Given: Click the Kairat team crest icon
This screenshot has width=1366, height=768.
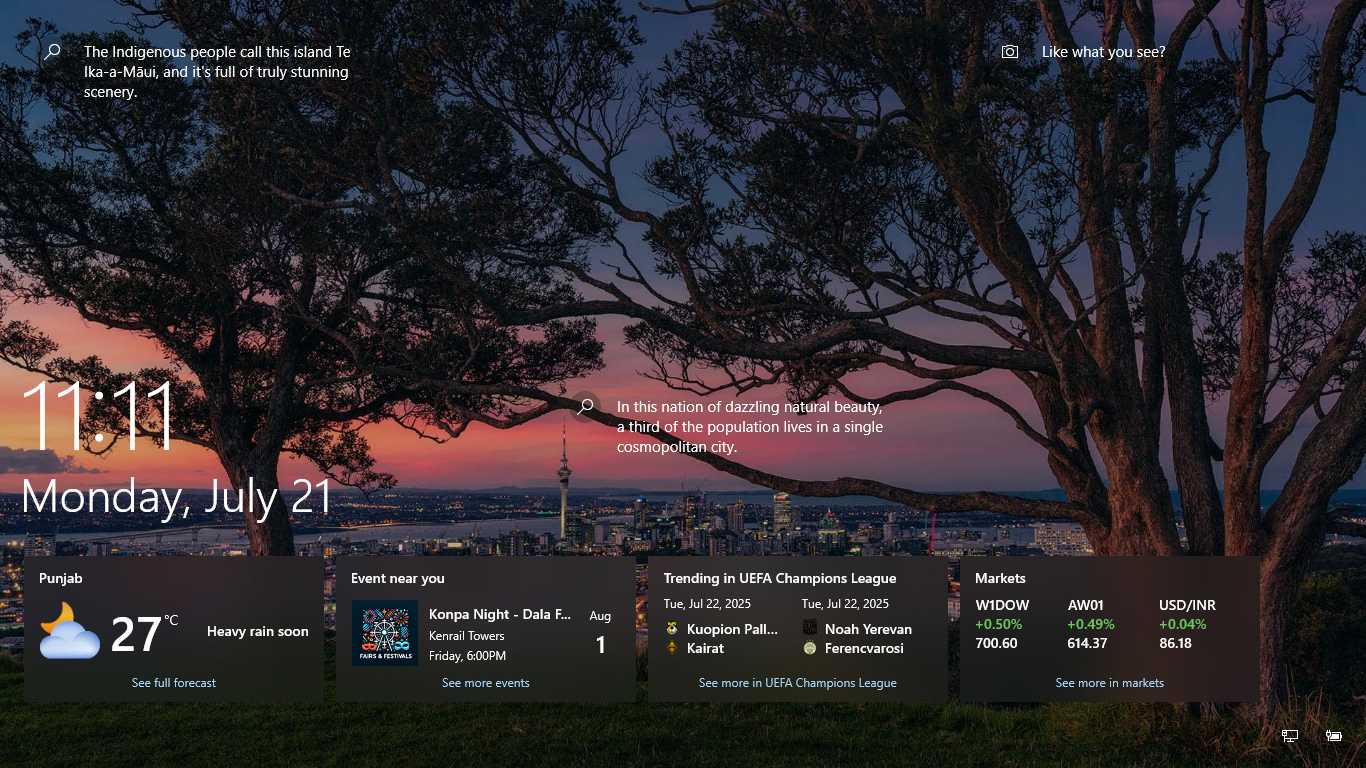Looking at the screenshot, I should [672, 648].
